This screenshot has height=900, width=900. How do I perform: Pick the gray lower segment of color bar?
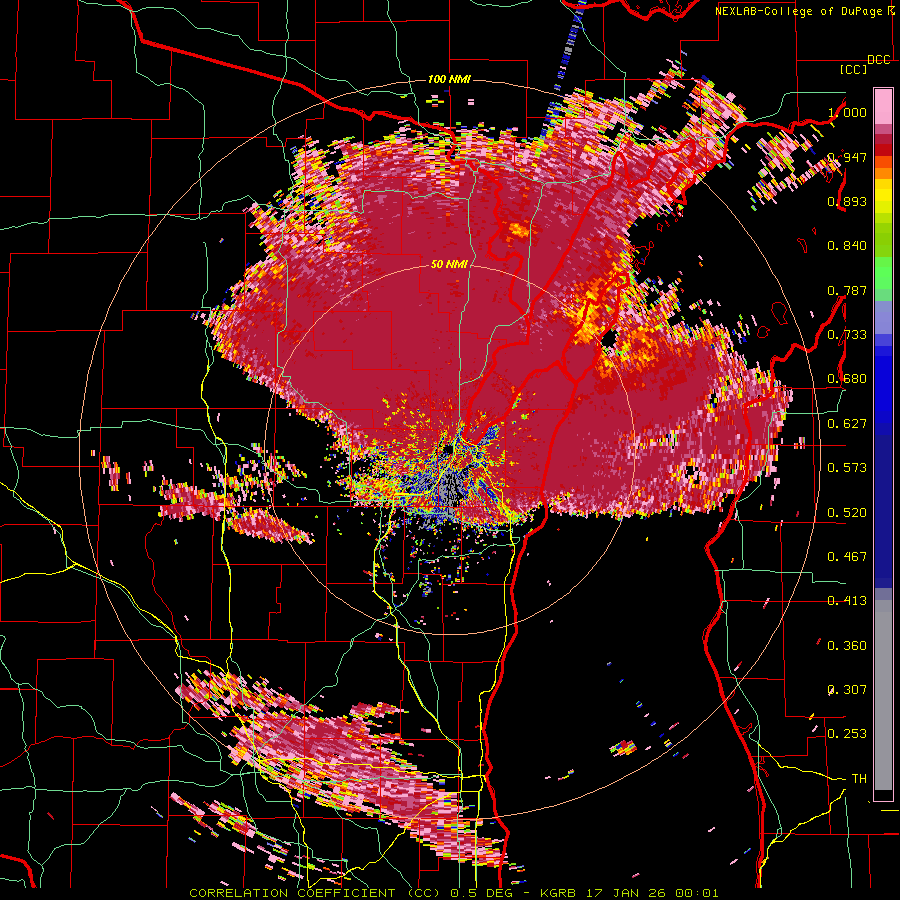[883, 697]
